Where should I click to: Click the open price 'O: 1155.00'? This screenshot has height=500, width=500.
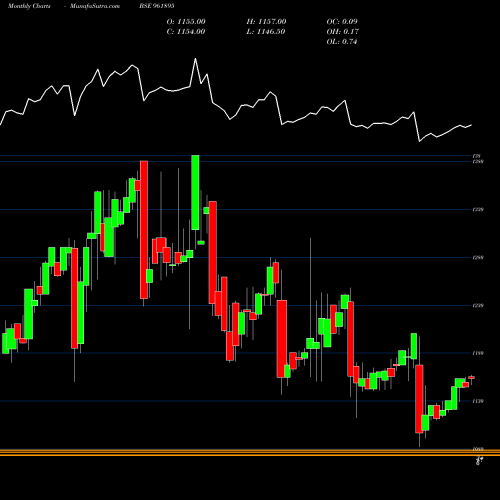coord(186,22)
